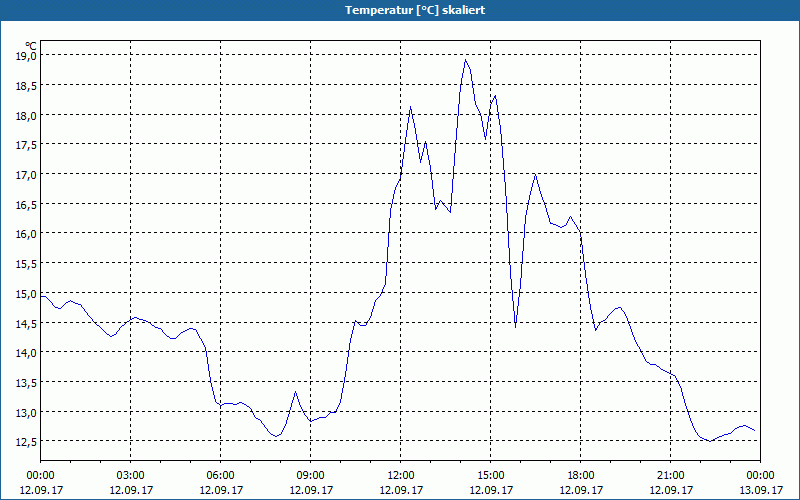The image size is (800, 500).
Task: Click the 16,0 axis label
Action: tap(26, 234)
